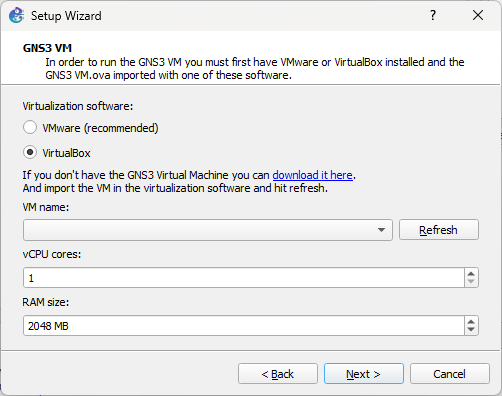Click the GNS3 app icon in title bar
The width and height of the screenshot is (502, 396).
click(x=16, y=15)
